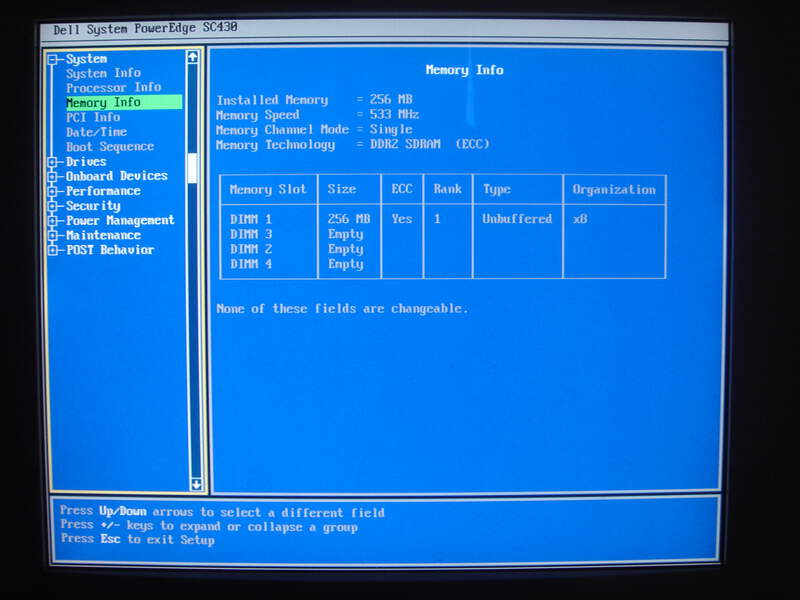The width and height of the screenshot is (800, 600).
Task: Click the 'Press Esc to exit Setup' hint
Action: (137, 539)
